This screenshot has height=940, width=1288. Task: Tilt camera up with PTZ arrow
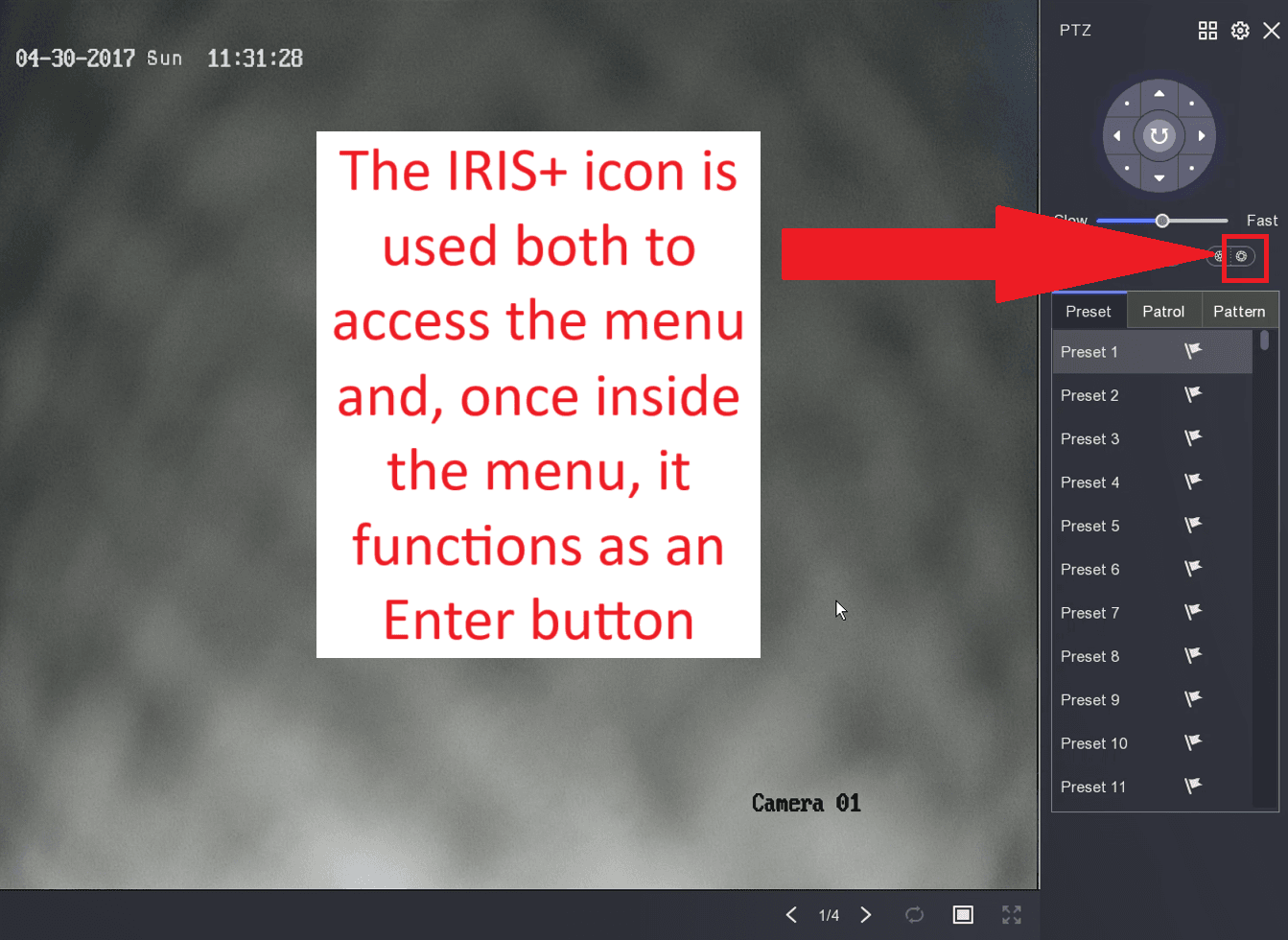point(1159,94)
